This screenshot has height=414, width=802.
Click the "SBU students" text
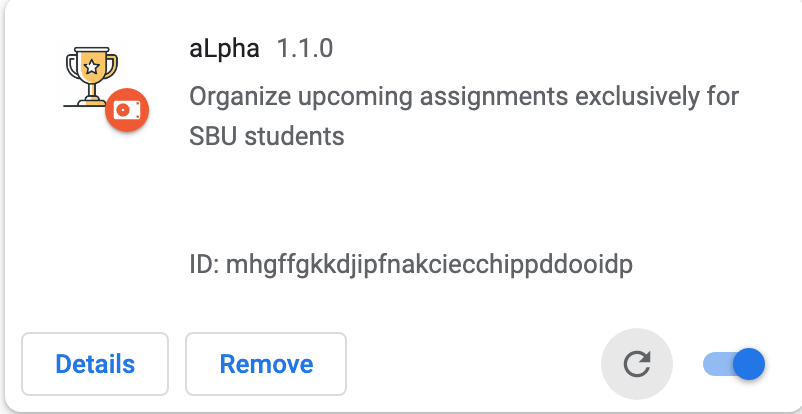[266, 136]
